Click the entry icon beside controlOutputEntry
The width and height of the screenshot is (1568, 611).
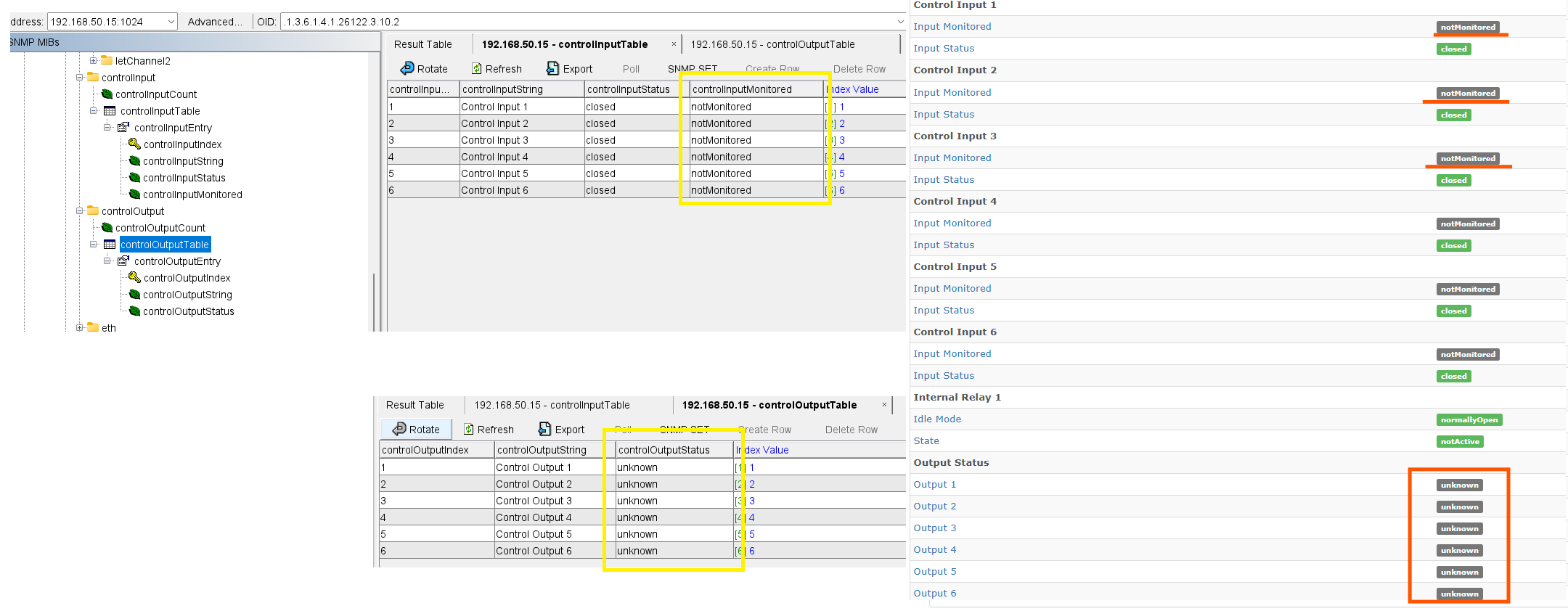[123, 261]
